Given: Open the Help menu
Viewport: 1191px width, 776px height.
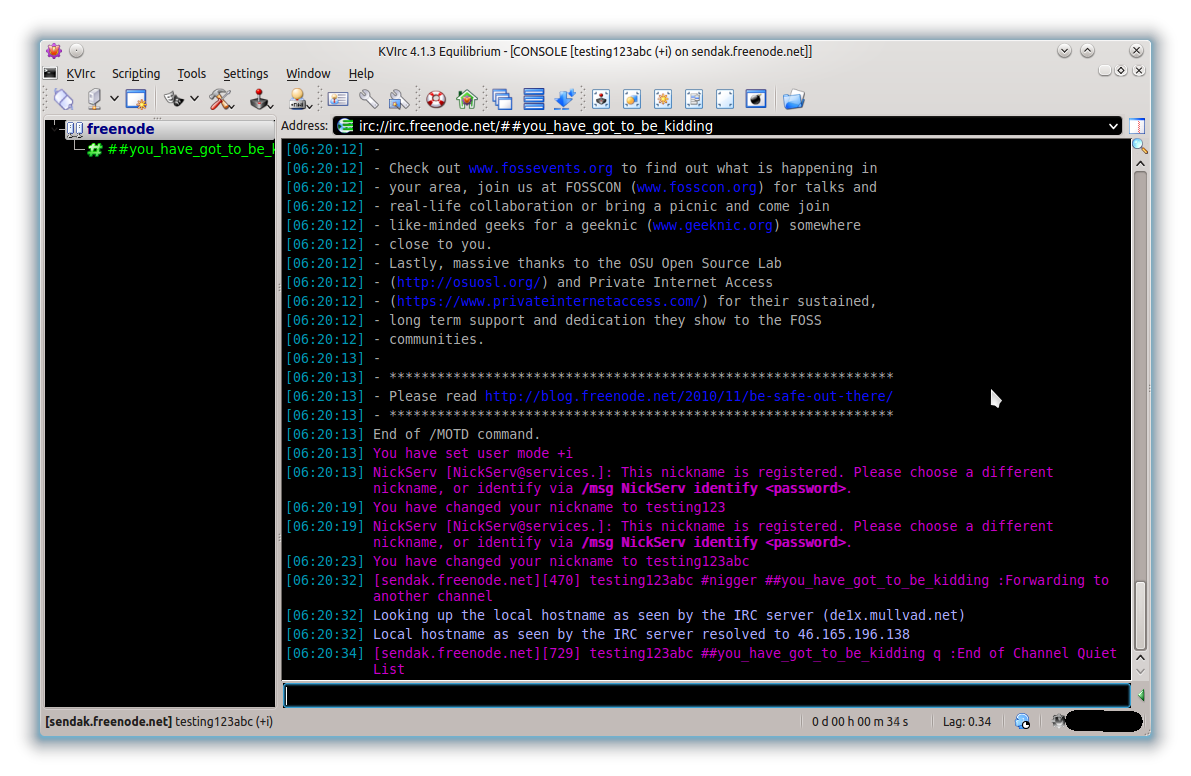Looking at the screenshot, I should (x=361, y=74).
